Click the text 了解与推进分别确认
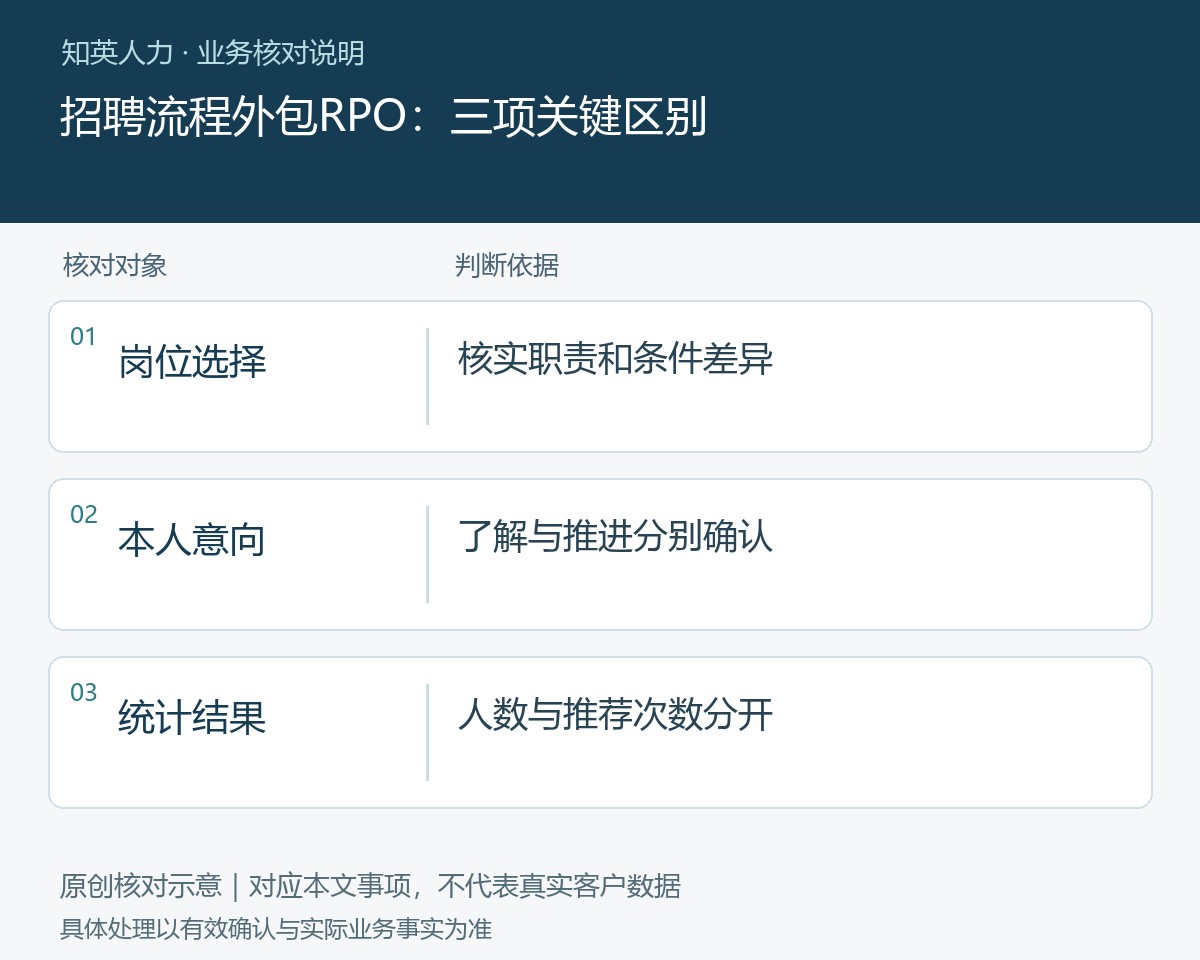The height and width of the screenshot is (960, 1200). 615,537
